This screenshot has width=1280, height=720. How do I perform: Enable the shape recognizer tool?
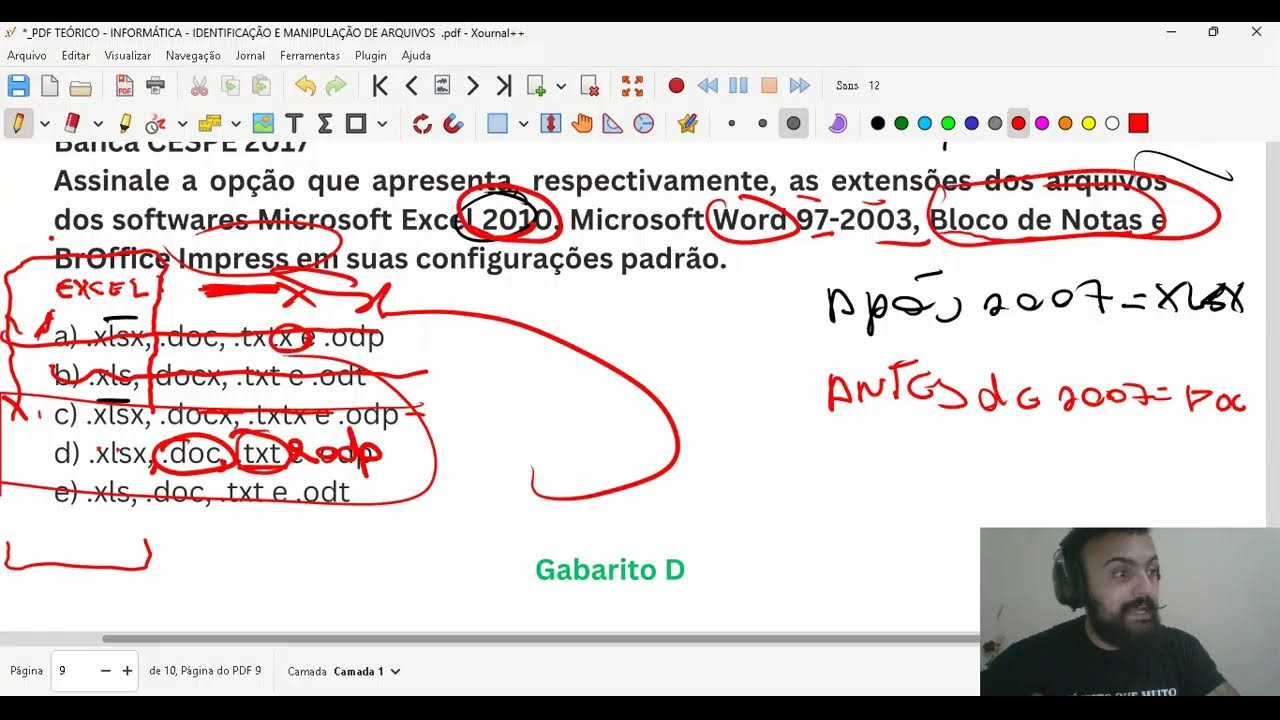click(155, 123)
